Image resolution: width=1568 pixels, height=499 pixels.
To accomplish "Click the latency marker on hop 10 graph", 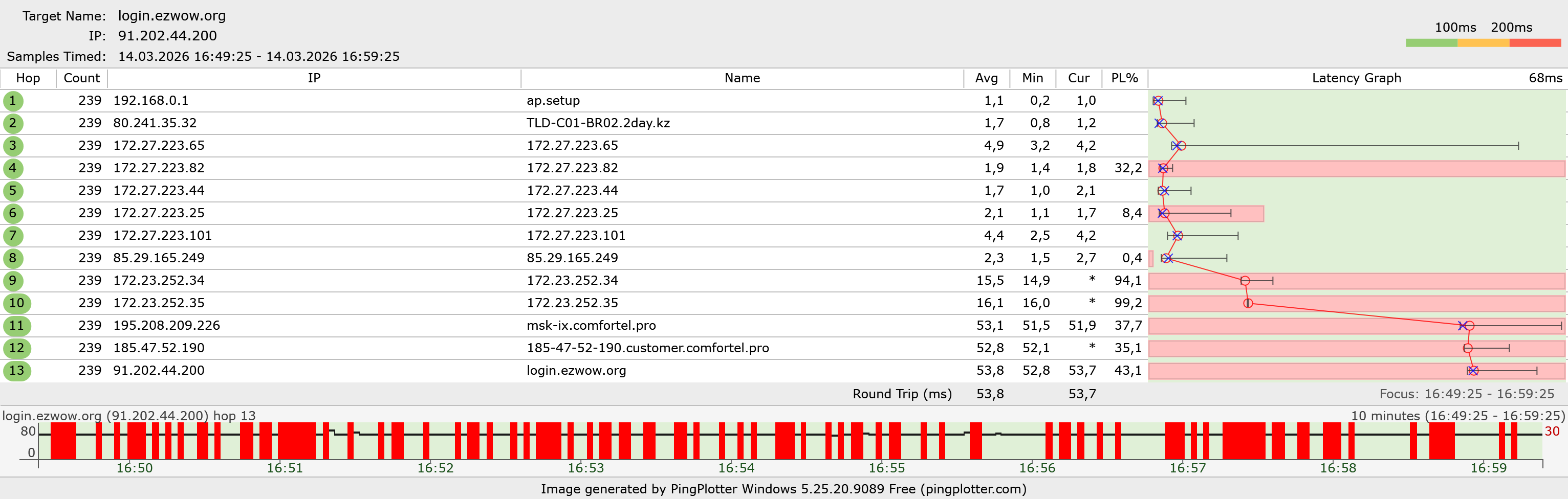I will click(1248, 303).
